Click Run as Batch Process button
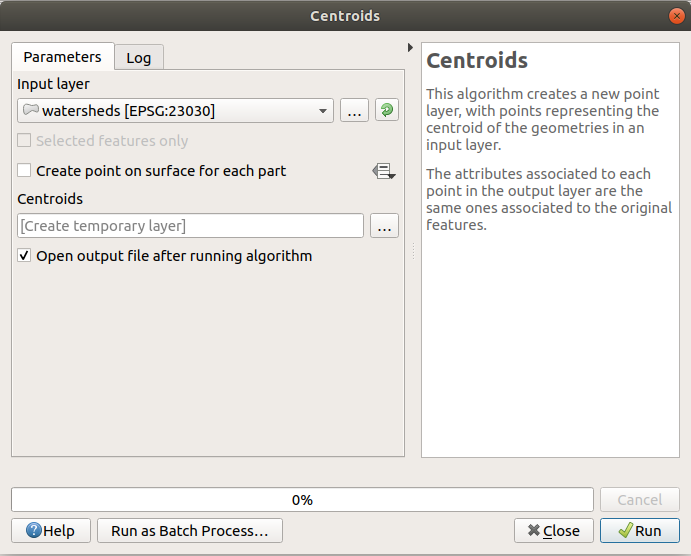This screenshot has height=556, width=691. click(190, 531)
